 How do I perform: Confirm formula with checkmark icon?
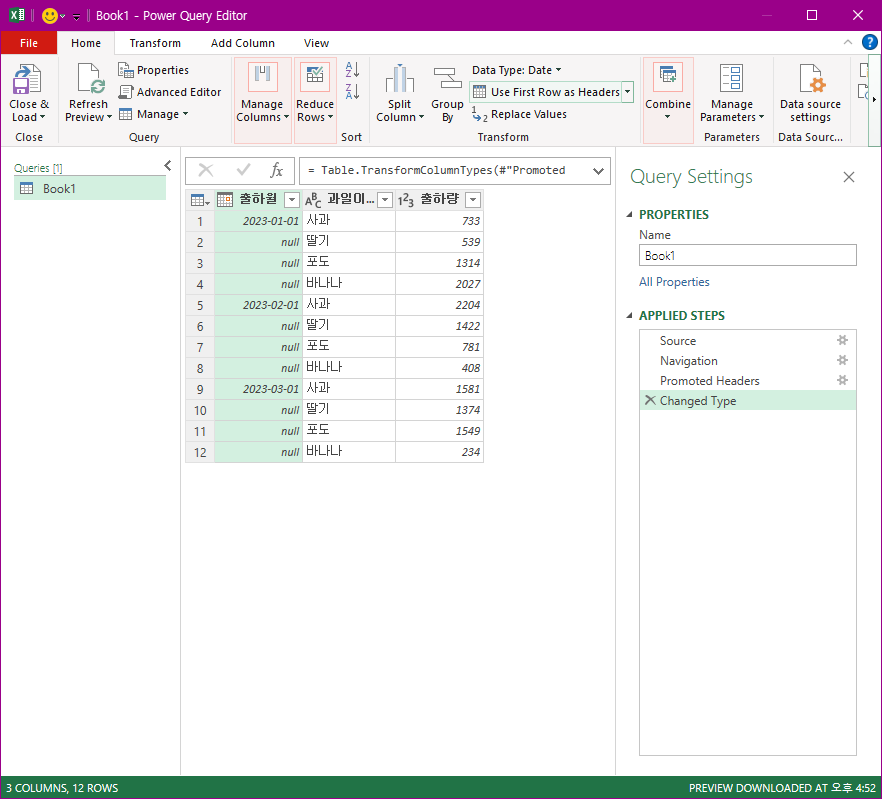click(x=244, y=170)
